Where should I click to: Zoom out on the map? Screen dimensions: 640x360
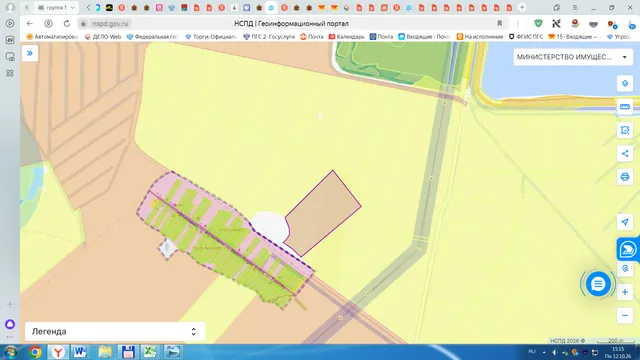[625, 316]
